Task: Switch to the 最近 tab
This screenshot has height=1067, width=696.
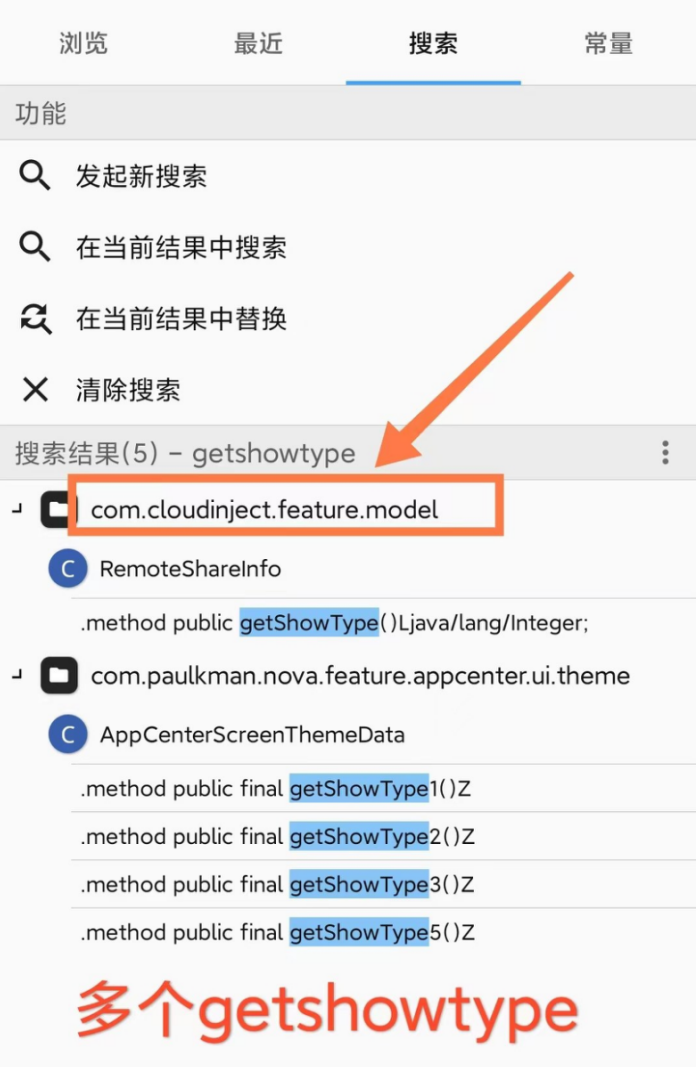Action: (258, 44)
